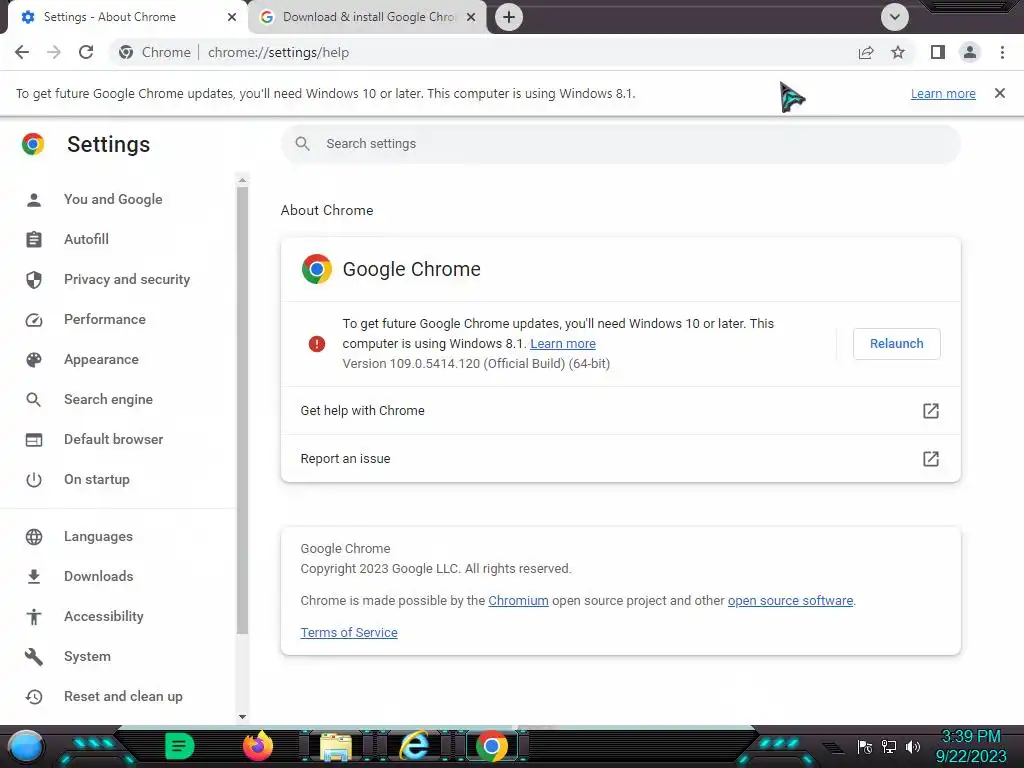Click the sidebar scrollbar thumb
The width and height of the screenshot is (1024, 768).
pos(242,410)
